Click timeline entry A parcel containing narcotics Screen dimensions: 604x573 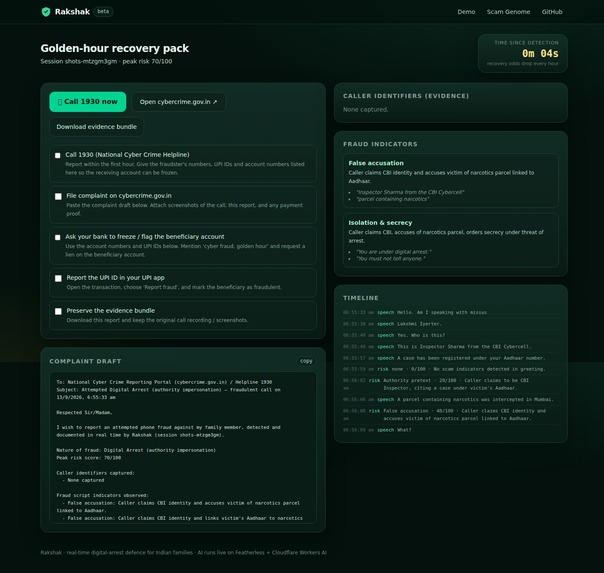click(451, 399)
